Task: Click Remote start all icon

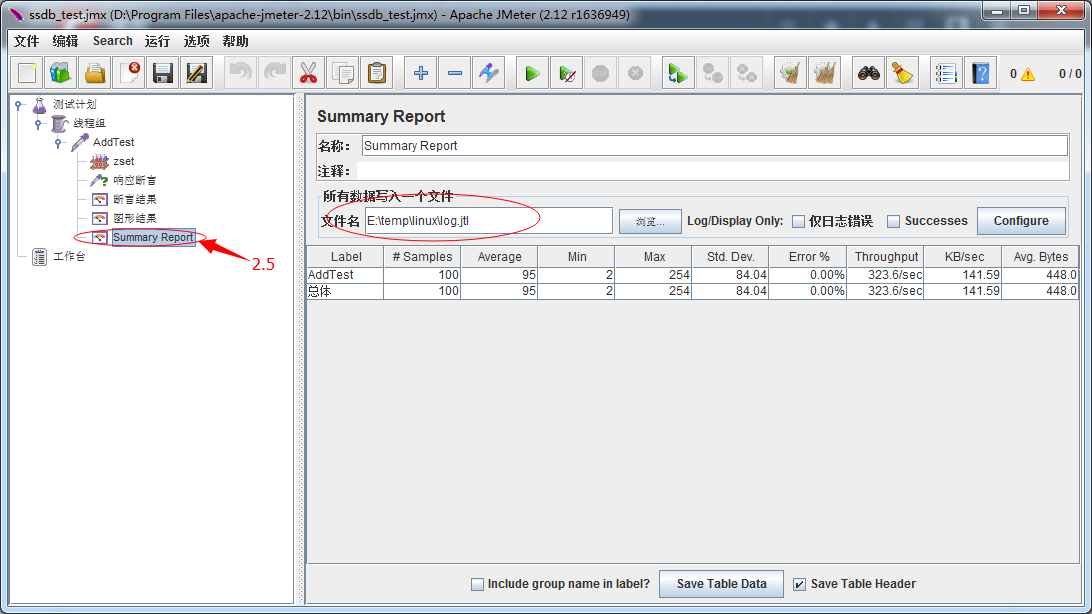Action: point(678,73)
